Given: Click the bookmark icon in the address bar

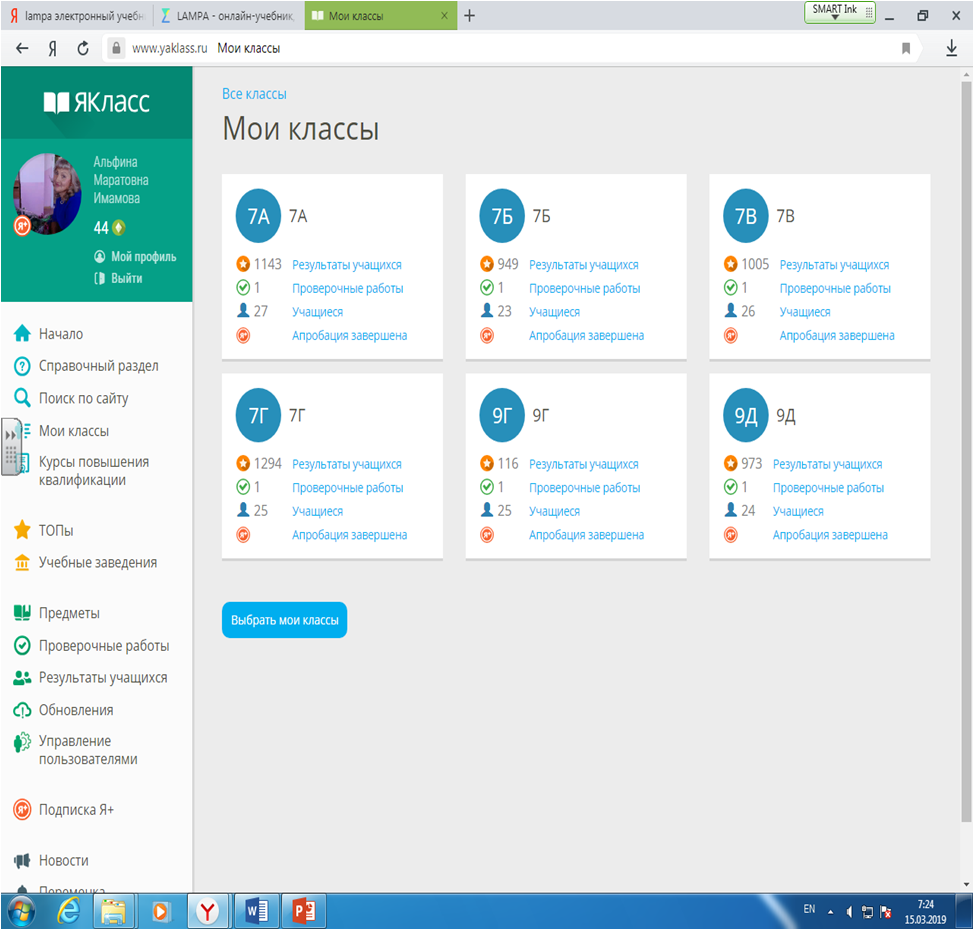Looking at the screenshot, I should pos(906,48).
